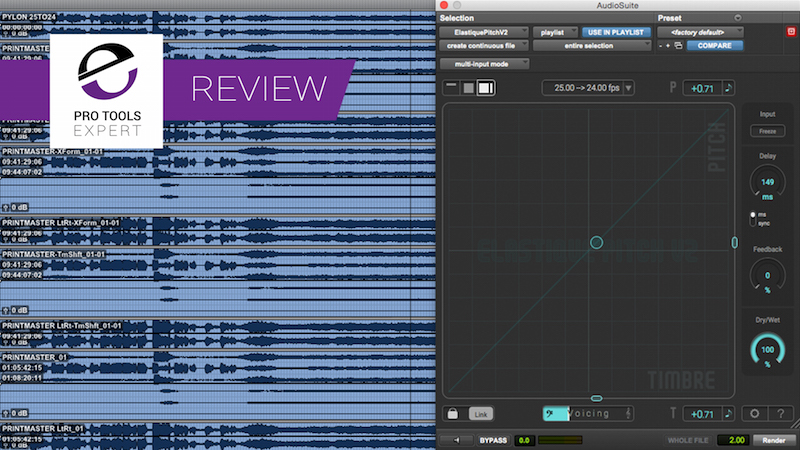Expand the 25.00 to 24.00 fps arrow
Screen dimensions: 800x450
click(629, 88)
